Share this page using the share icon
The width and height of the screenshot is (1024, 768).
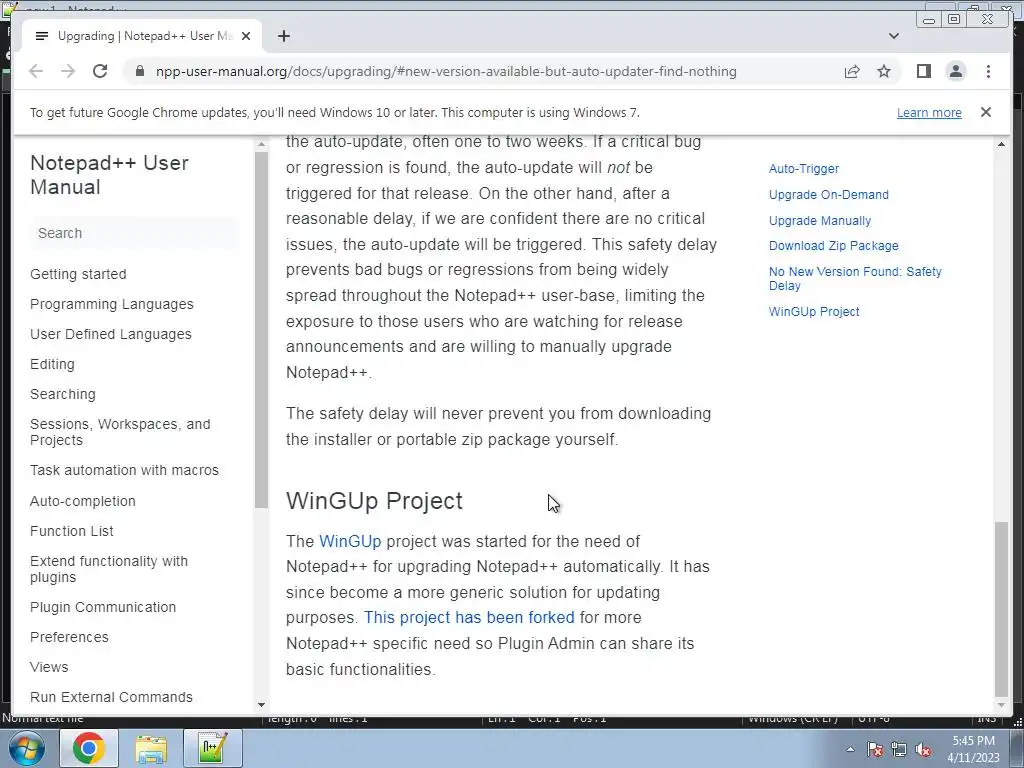(x=852, y=71)
